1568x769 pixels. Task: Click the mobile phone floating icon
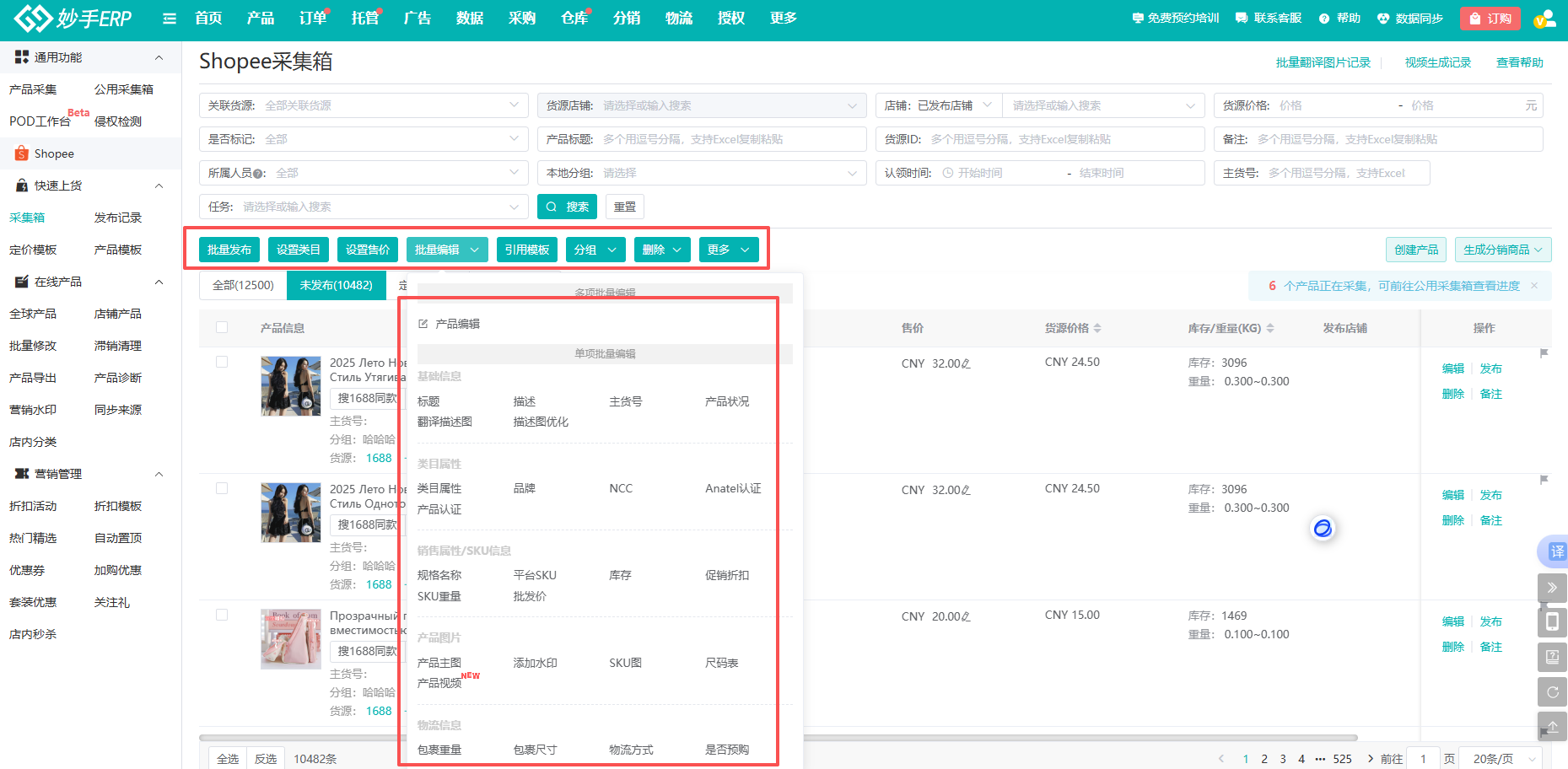tap(1552, 622)
